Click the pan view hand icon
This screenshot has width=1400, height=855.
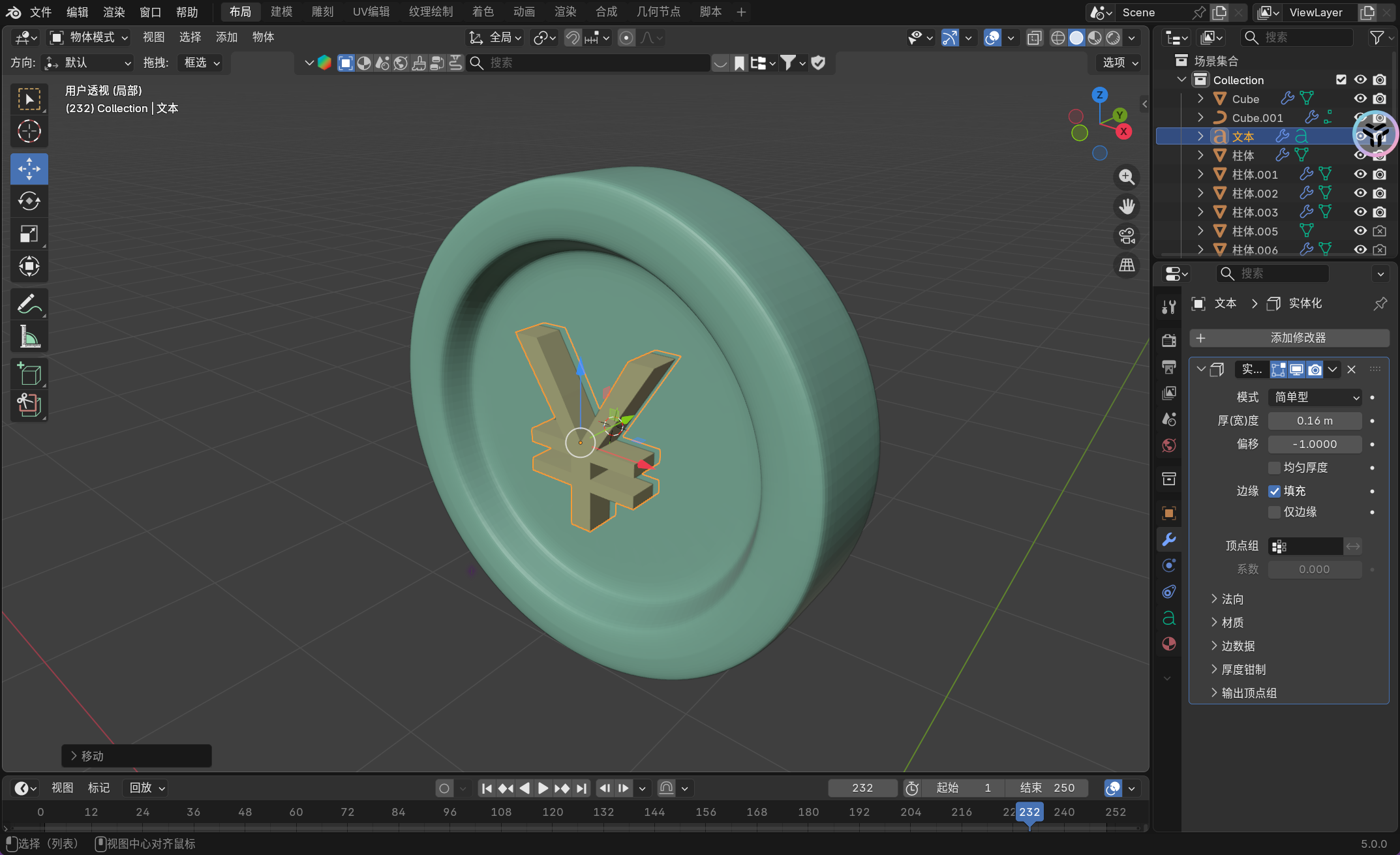[1127, 207]
